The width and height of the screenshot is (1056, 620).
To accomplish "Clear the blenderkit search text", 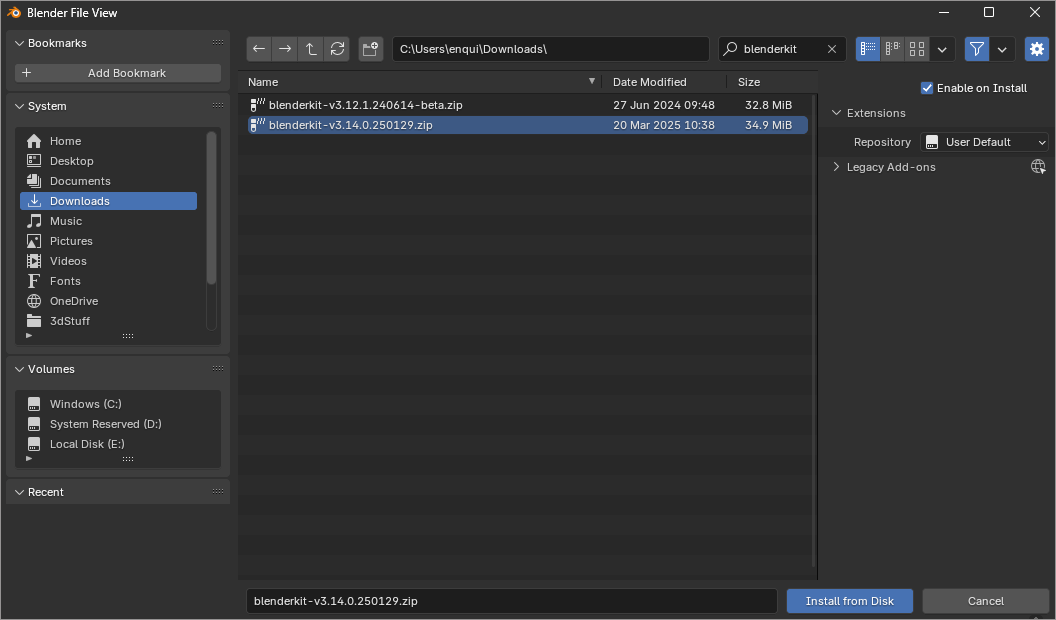I will (832, 49).
